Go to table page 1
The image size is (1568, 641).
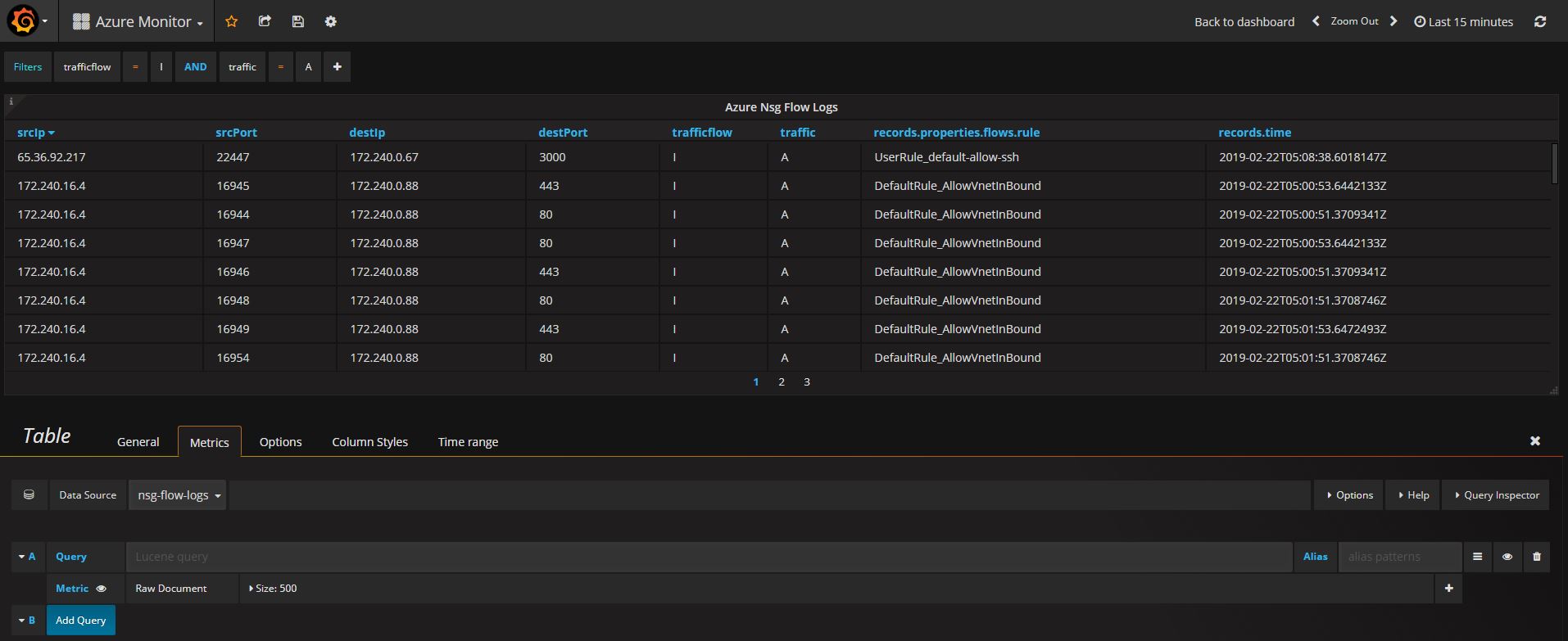click(756, 382)
